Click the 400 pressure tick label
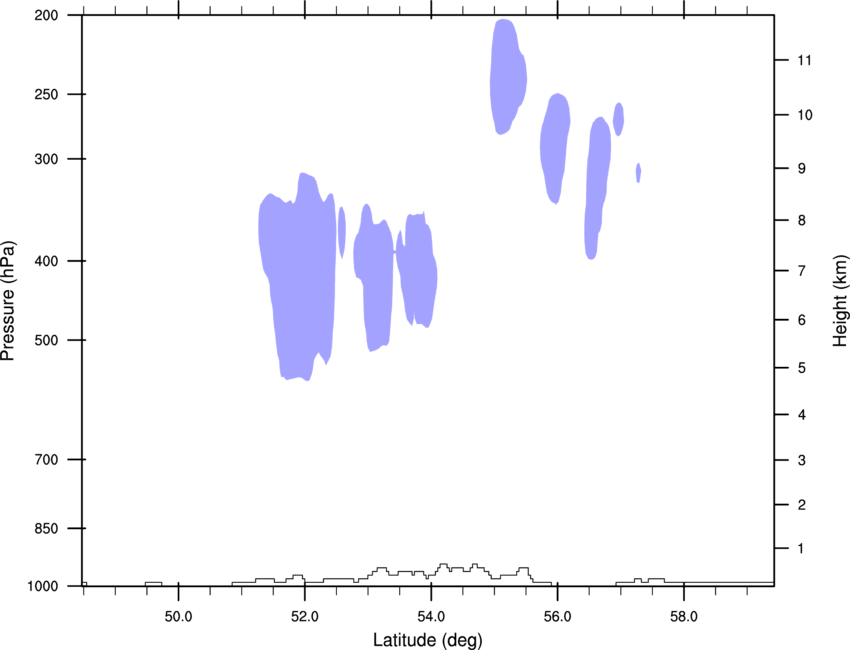850x650 pixels. click(x=46, y=261)
